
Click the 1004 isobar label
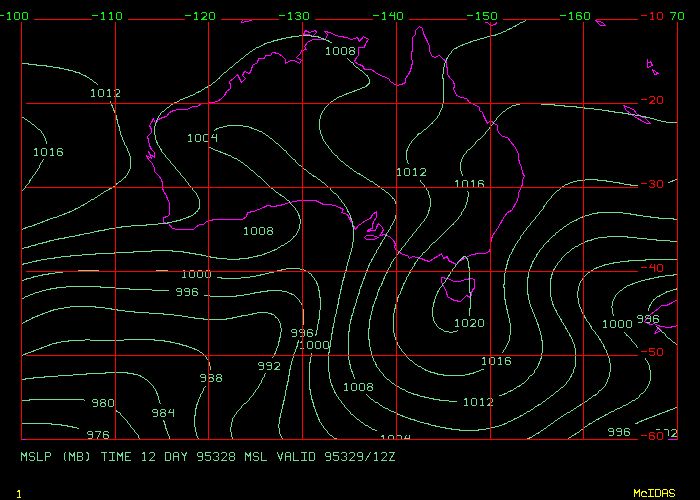[x=202, y=138]
